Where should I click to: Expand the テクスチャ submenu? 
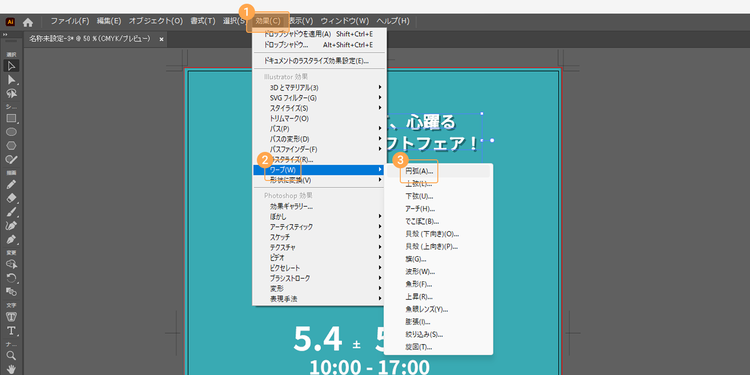pyautogui.click(x=319, y=247)
